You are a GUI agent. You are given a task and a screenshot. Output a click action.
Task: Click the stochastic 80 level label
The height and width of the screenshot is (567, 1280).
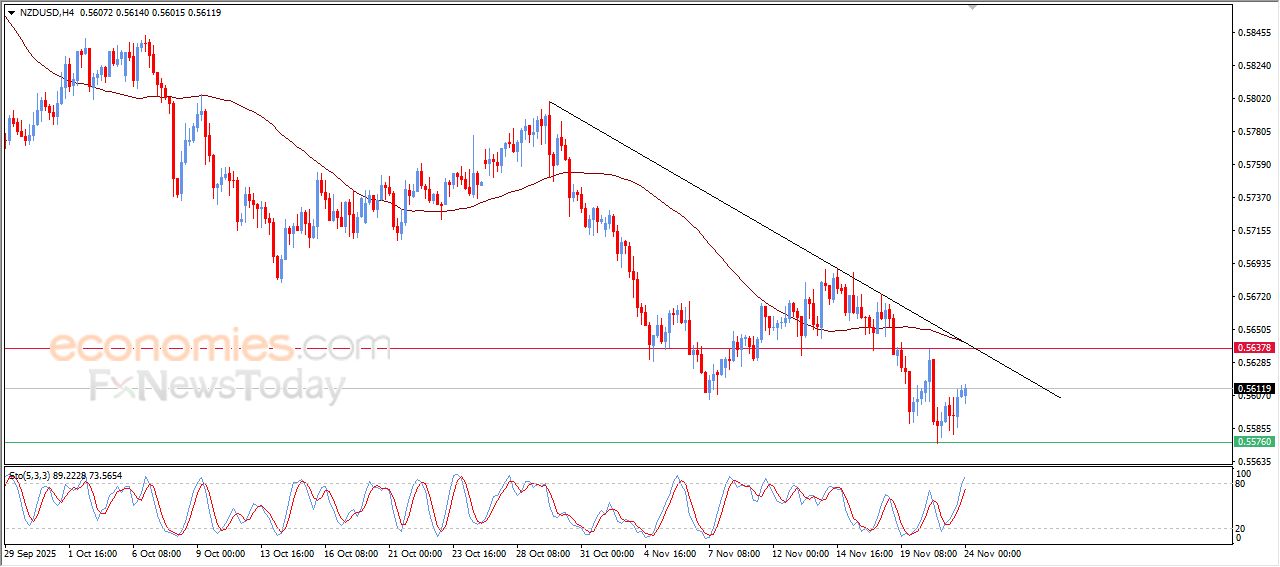click(1244, 484)
